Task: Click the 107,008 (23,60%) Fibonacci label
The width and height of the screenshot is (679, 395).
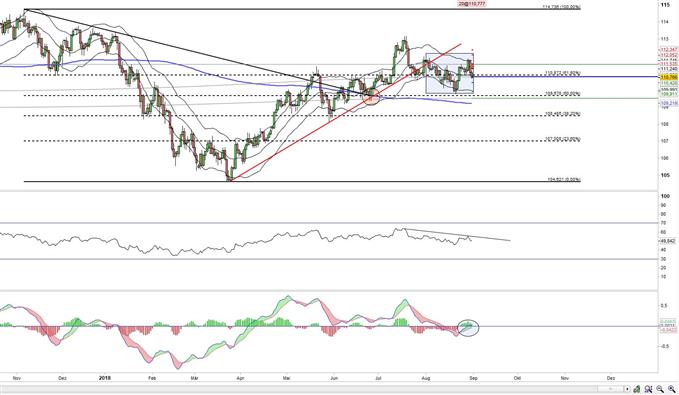Action: [x=562, y=139]
